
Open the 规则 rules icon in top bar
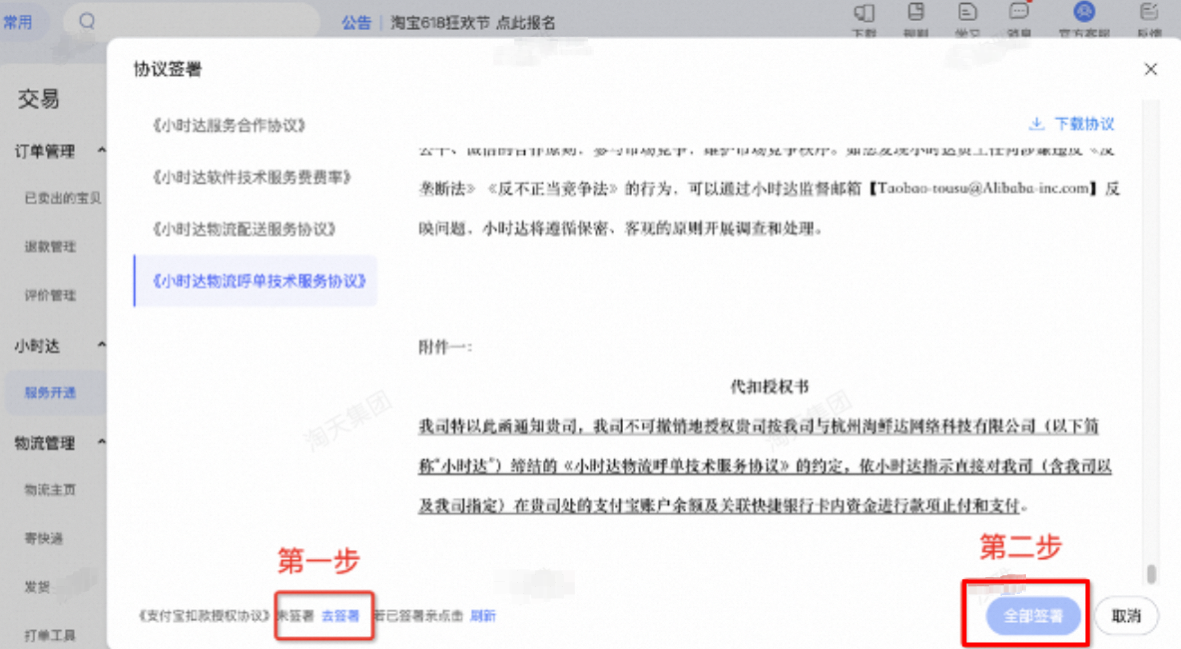tap(916, 12)
